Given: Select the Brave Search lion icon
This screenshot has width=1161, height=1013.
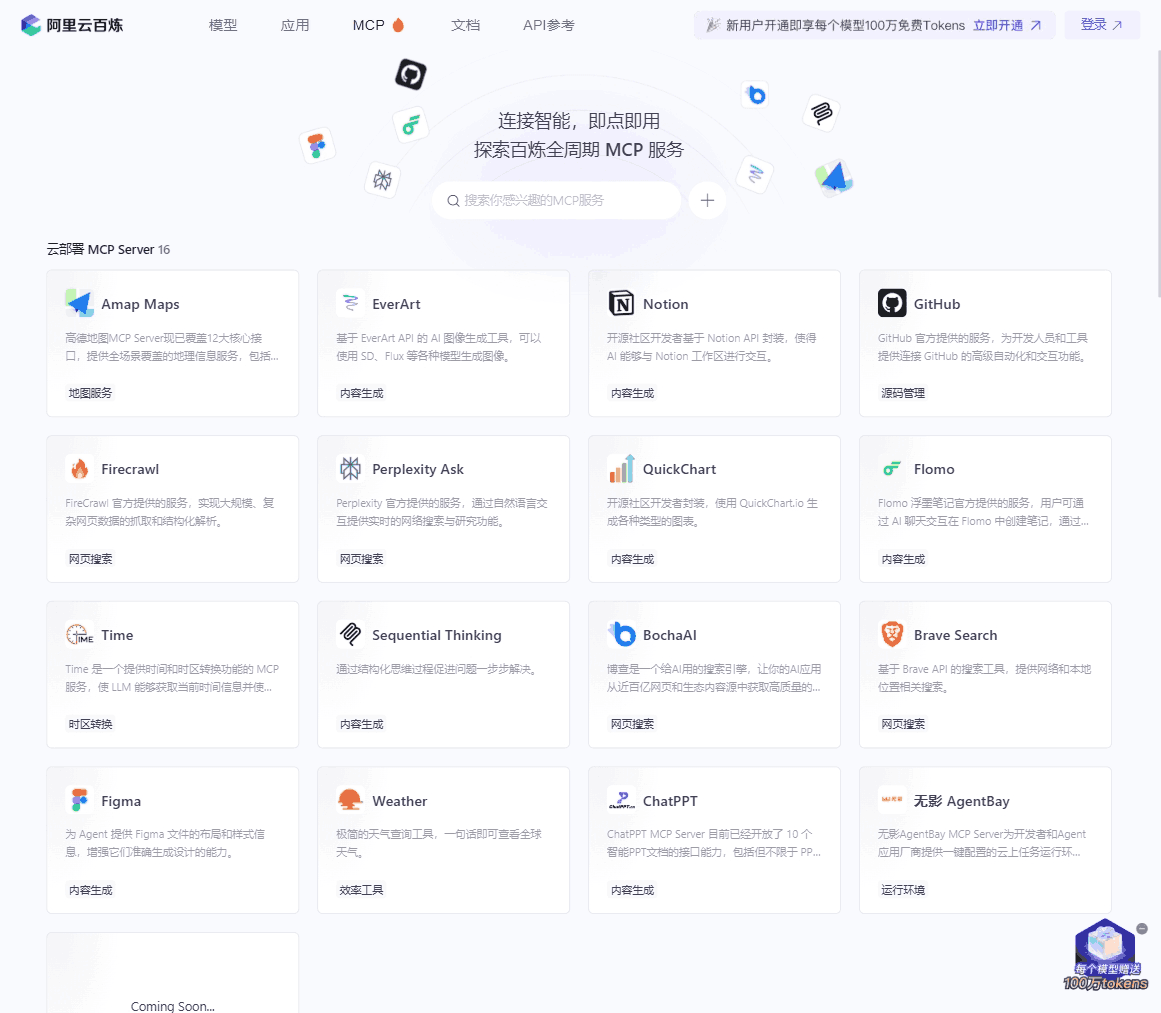Looking at the screenshot, I should pyautogui.click(x=892, y=635).
